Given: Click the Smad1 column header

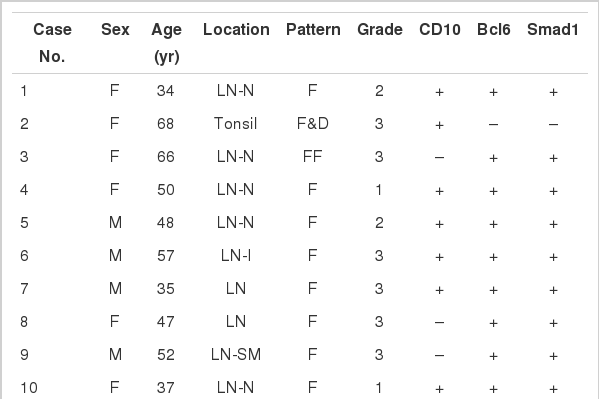Looking at the screenshot, I should click(x=553, y=29).
